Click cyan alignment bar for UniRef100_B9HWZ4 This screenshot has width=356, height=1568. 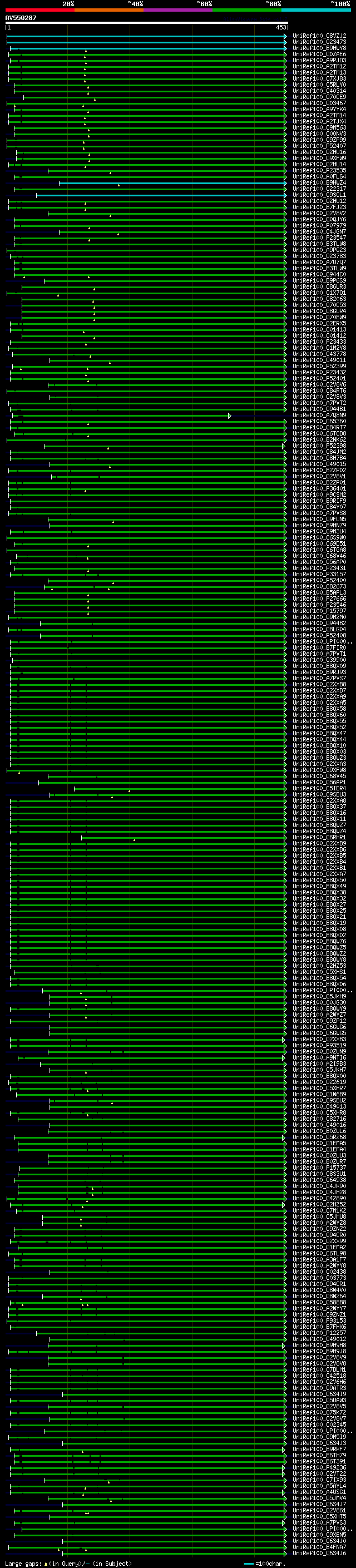(172, 182)
